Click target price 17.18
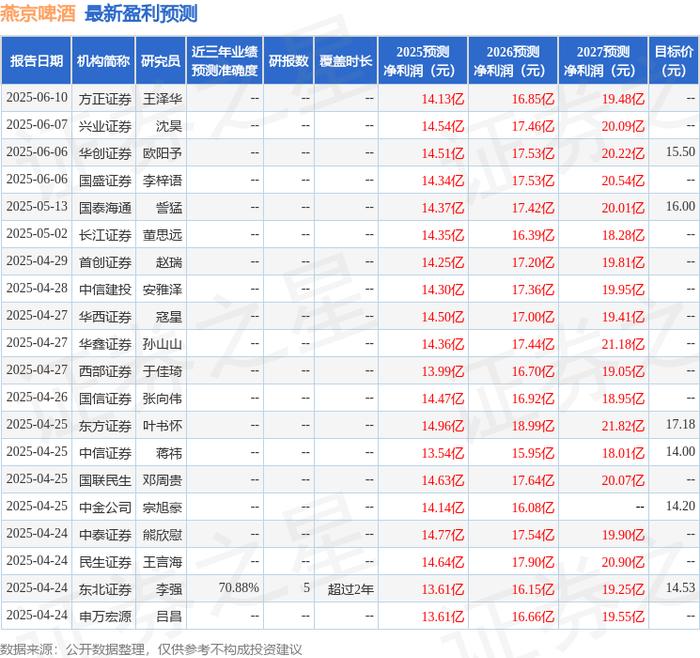Screen dimensions: 700x658 point(680,424)
